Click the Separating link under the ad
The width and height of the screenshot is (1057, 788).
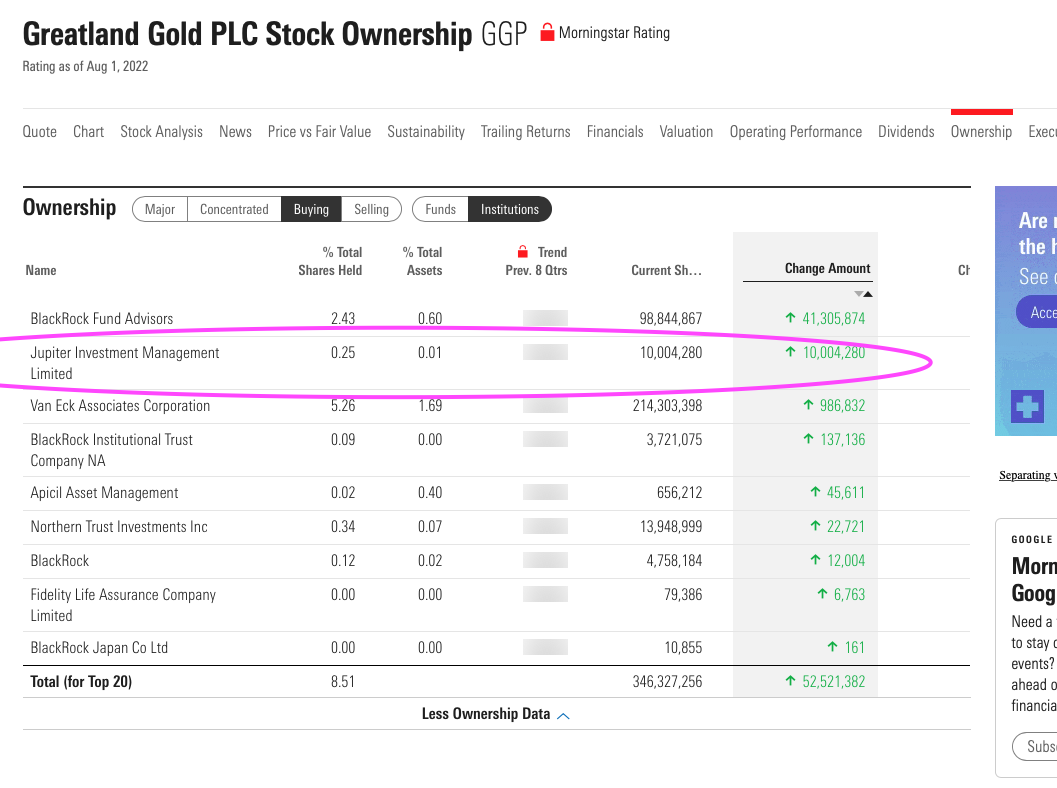point(1028,475)
